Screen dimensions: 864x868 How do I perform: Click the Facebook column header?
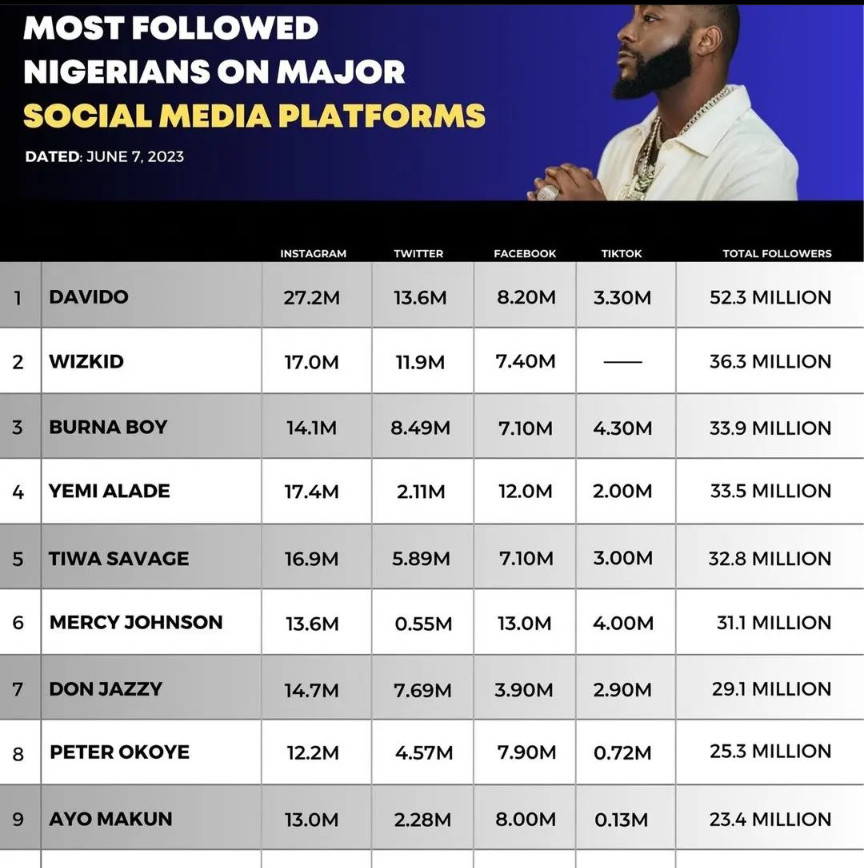pos(525,254)
